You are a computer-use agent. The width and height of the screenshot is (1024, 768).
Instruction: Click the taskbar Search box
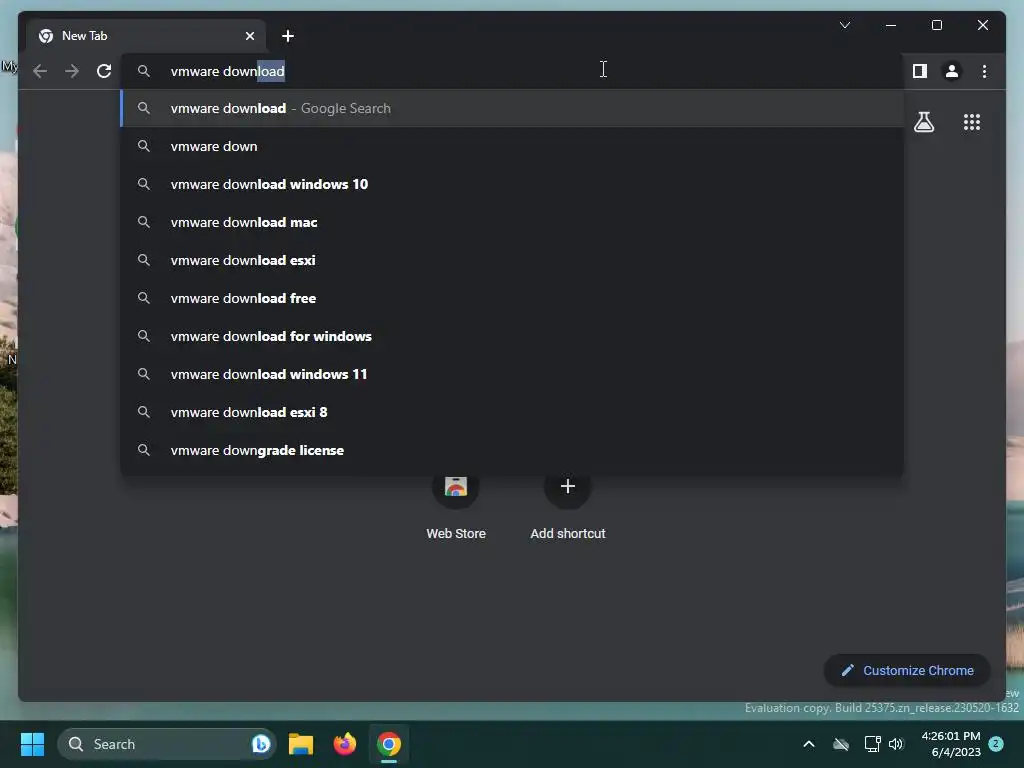166,744
